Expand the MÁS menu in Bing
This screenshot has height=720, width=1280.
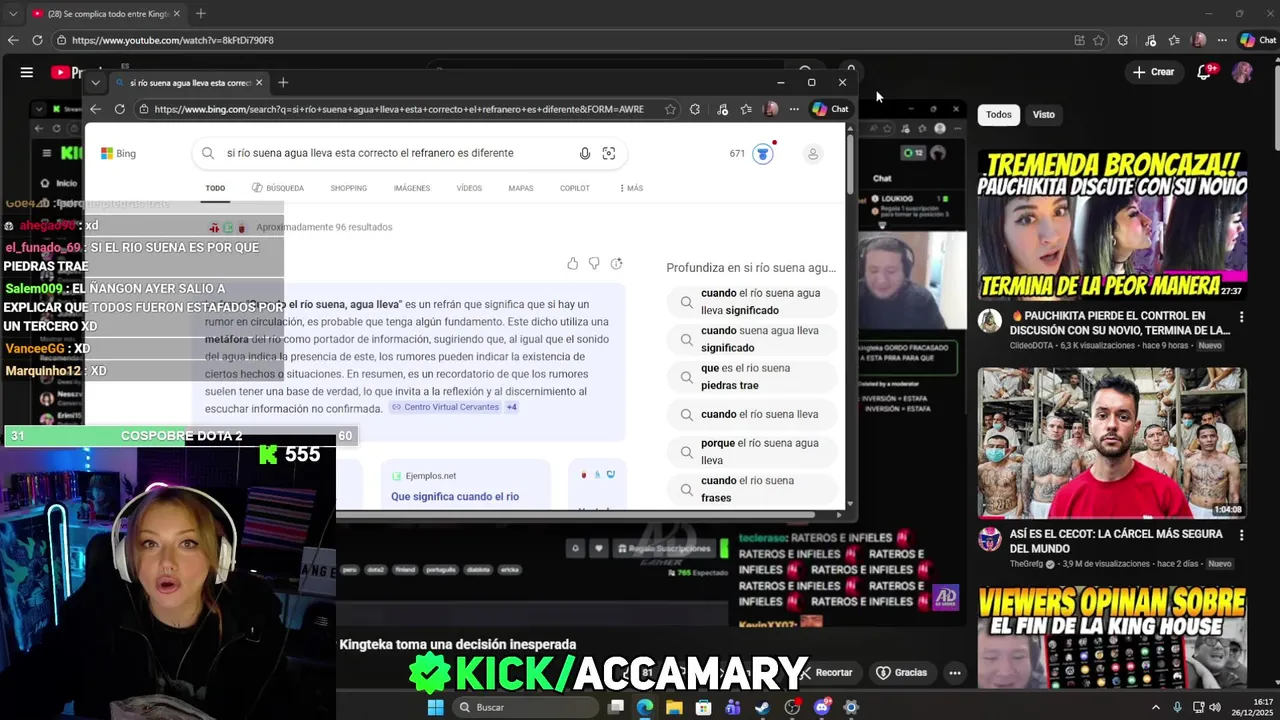[x=631, y=188]
